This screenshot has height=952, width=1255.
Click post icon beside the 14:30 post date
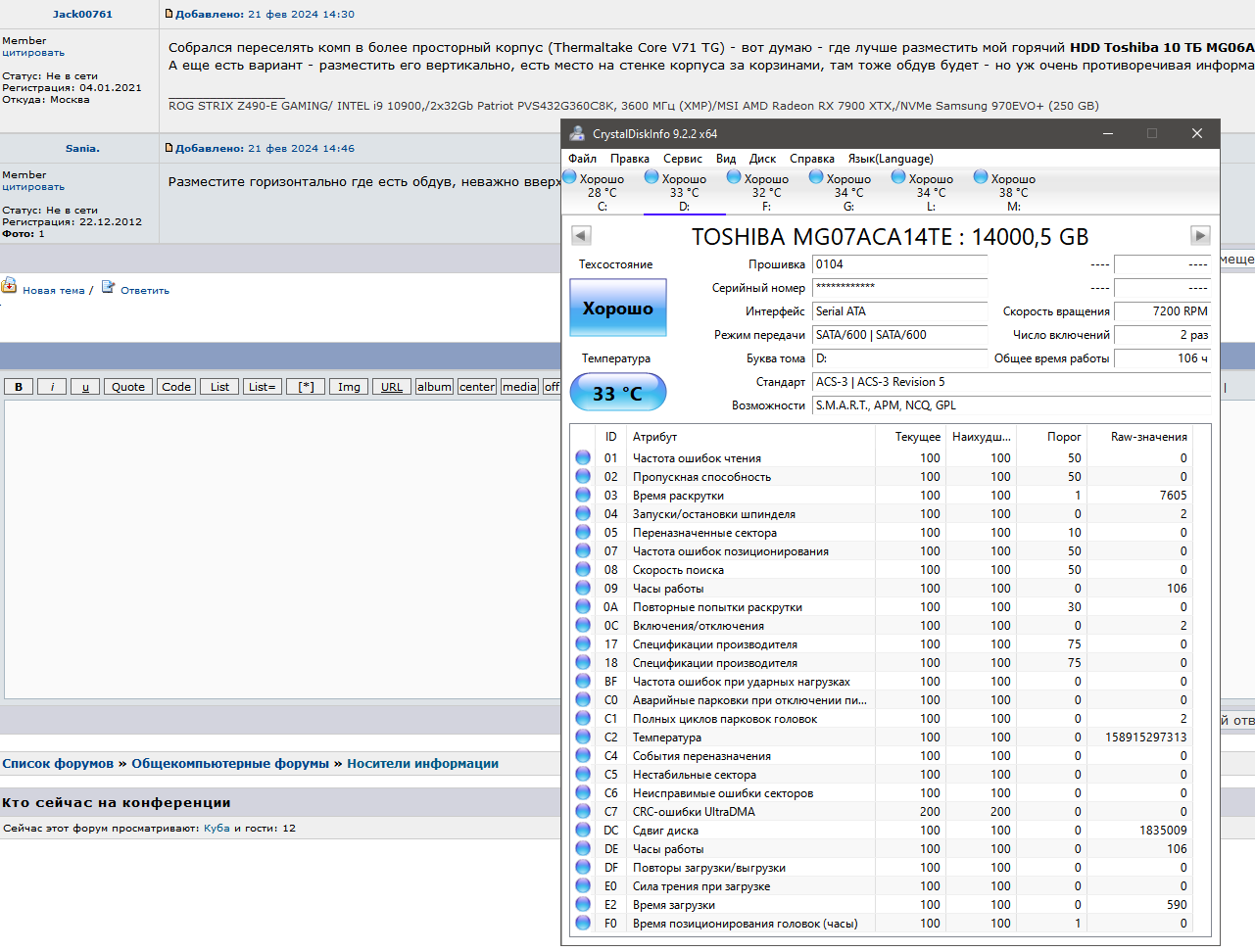point(169,14)
